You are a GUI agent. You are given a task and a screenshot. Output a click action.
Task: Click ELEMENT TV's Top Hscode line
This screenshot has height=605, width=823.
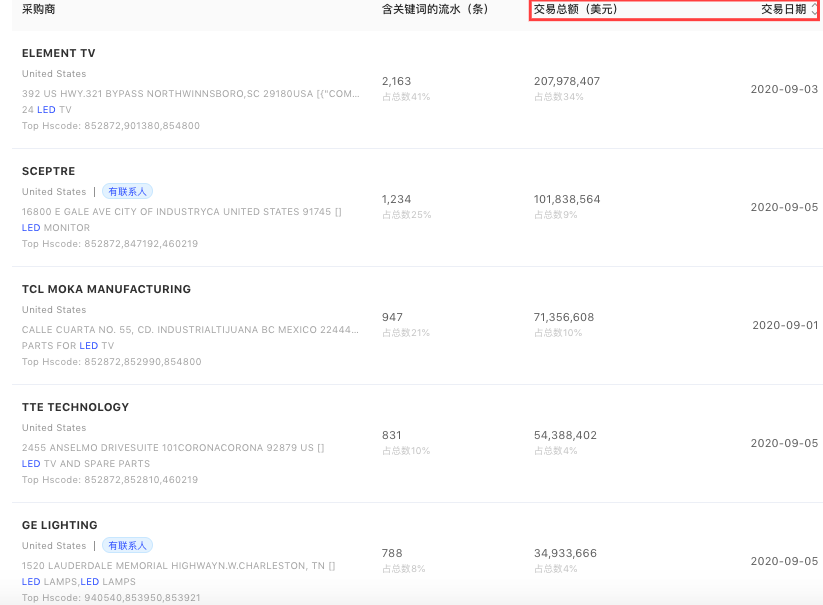coord(110,126)
